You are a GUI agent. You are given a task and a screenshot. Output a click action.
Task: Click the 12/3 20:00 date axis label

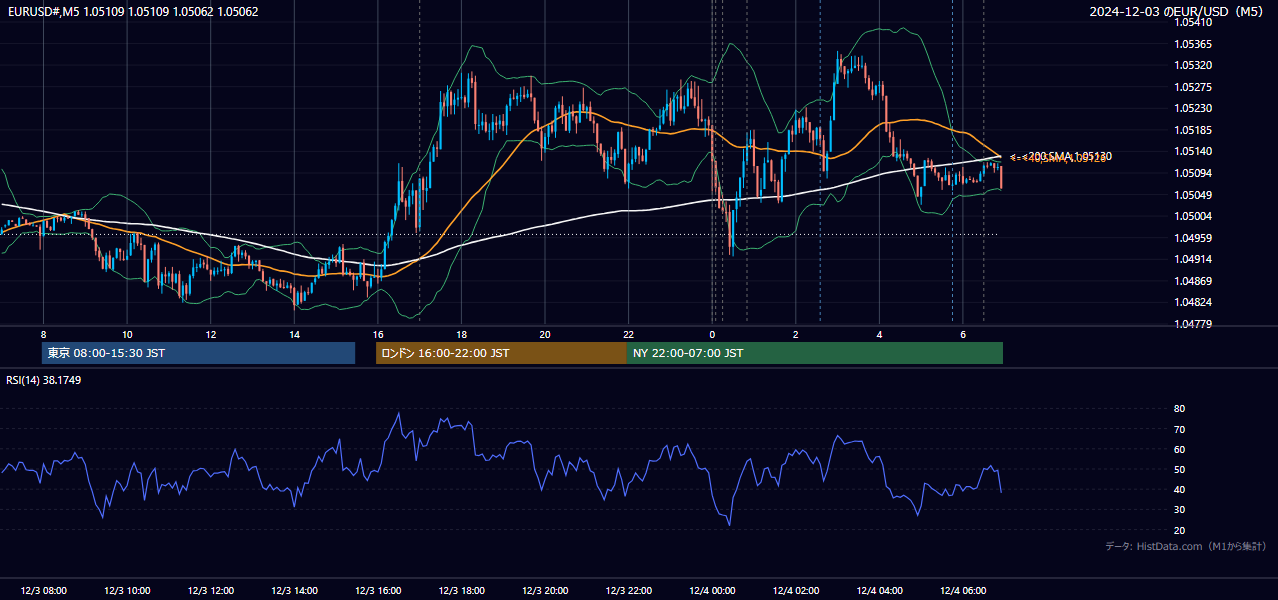click(x=545, y=591)
